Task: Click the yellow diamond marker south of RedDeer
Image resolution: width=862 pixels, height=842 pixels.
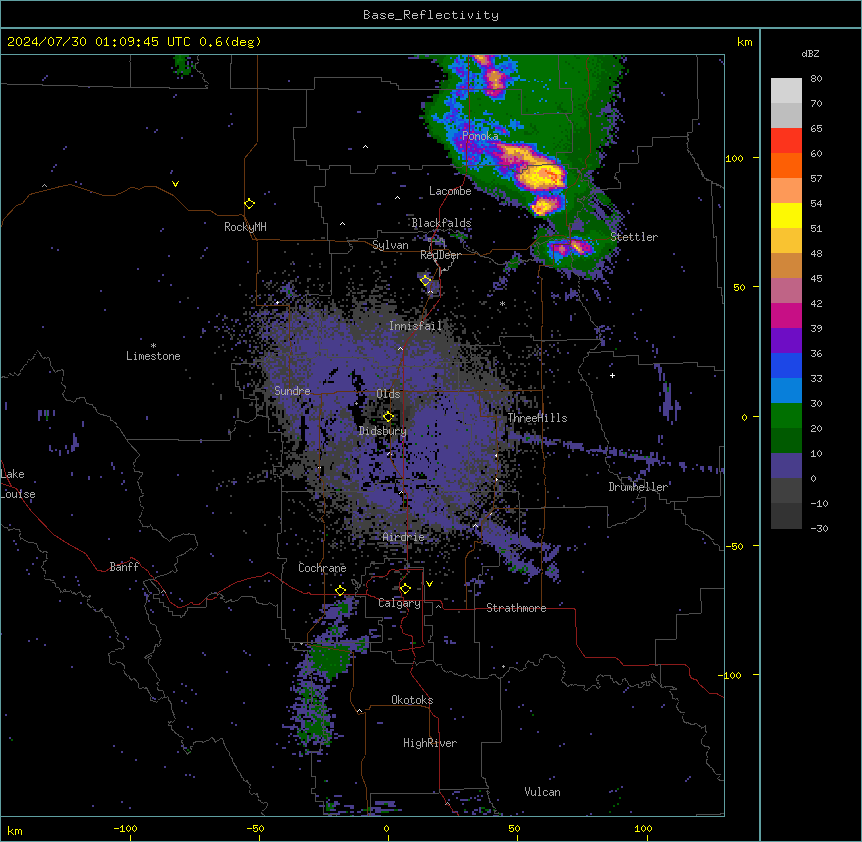Action: pos(425,280)
